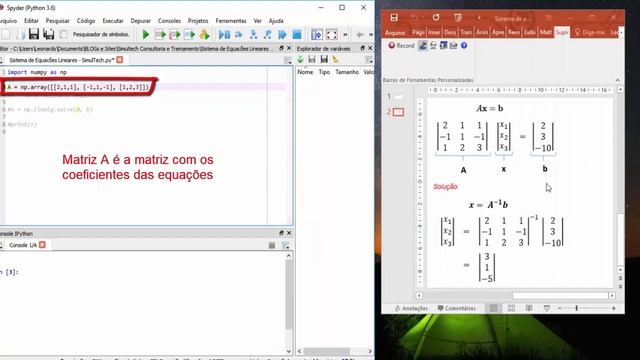
Task: Collapse the PowerPoint ribbon
Action: 618,80
